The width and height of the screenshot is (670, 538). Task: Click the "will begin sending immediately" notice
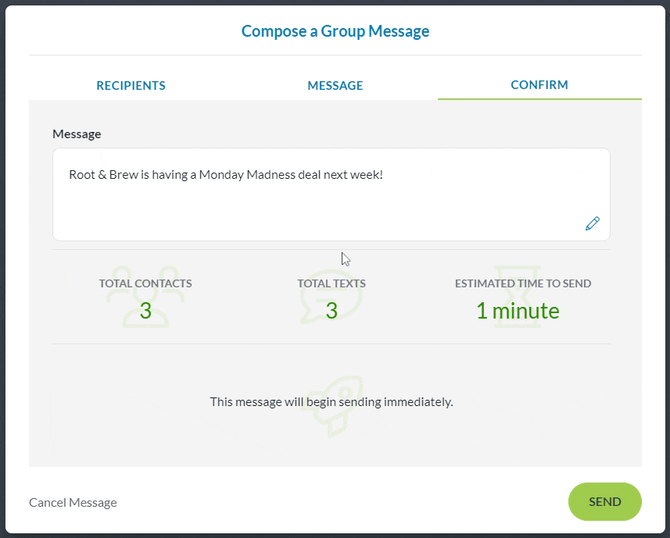point(331,402)
